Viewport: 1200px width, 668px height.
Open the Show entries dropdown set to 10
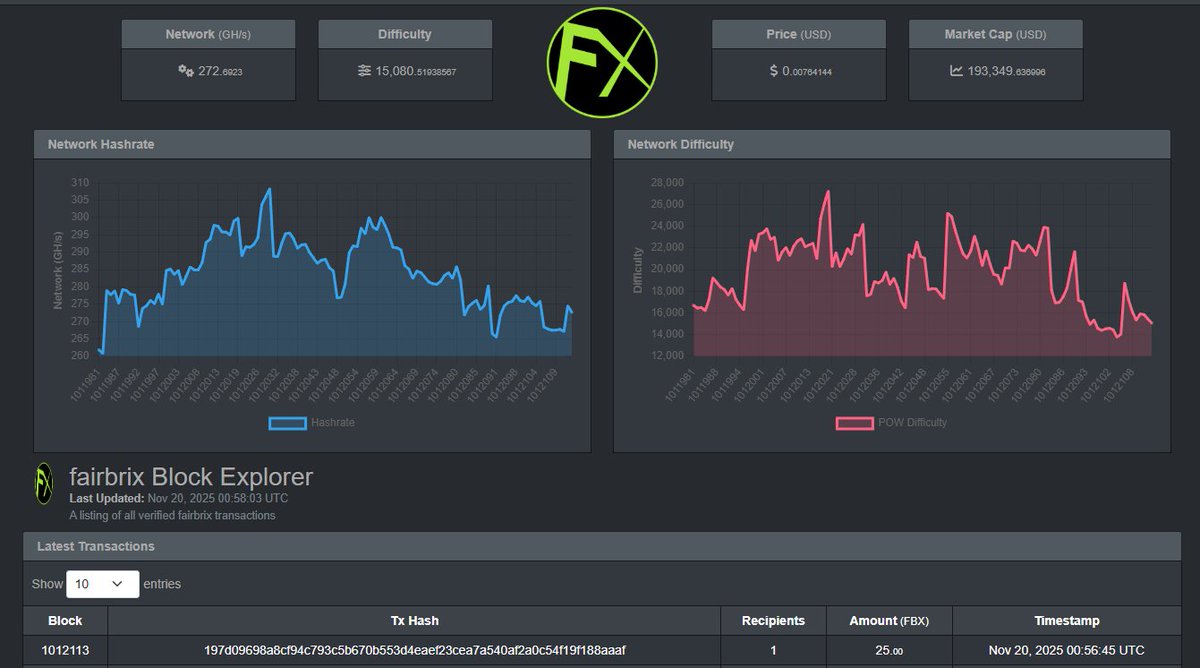102,583
